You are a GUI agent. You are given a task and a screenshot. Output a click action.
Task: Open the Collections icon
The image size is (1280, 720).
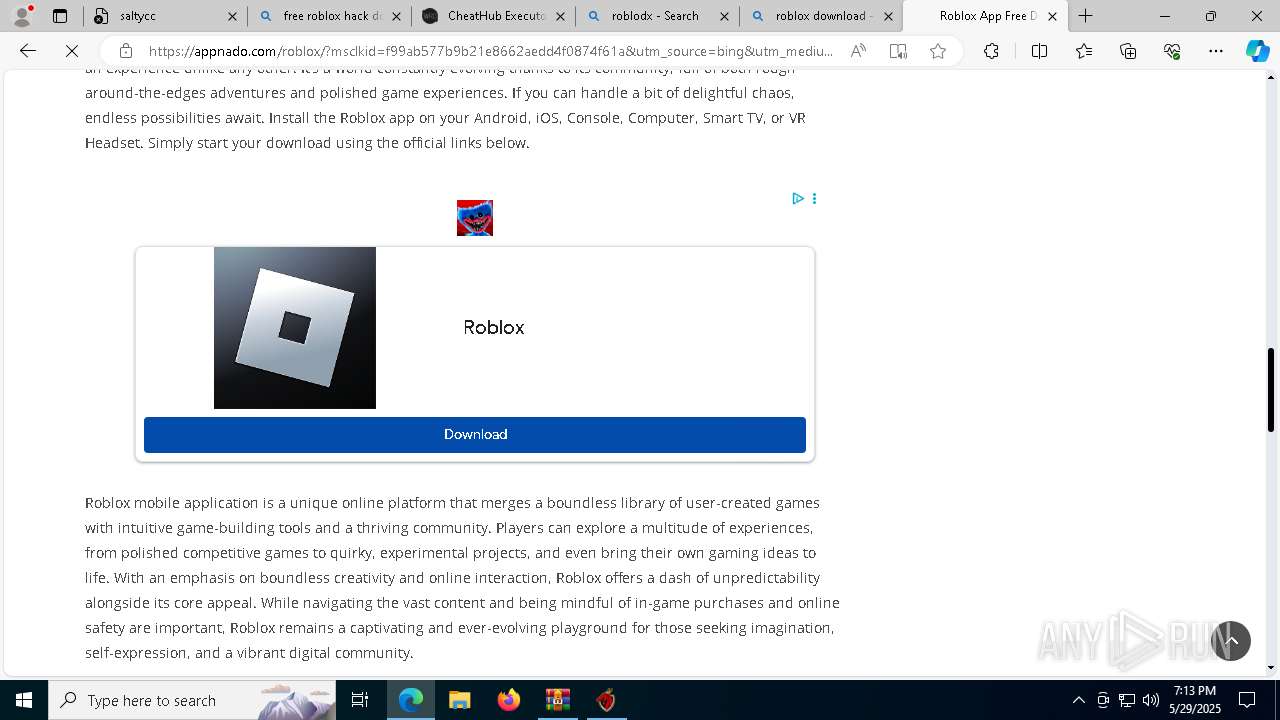pos(1128,51)
